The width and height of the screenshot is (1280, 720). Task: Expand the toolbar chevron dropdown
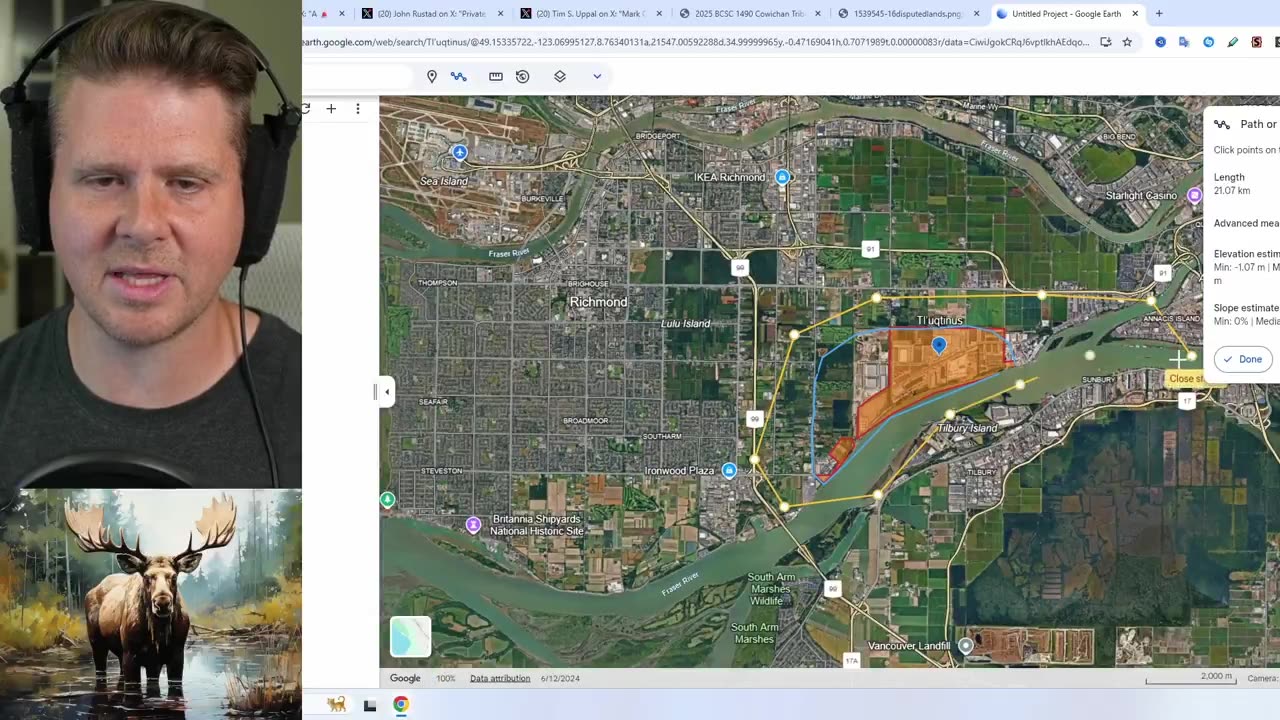pos(597,77)
